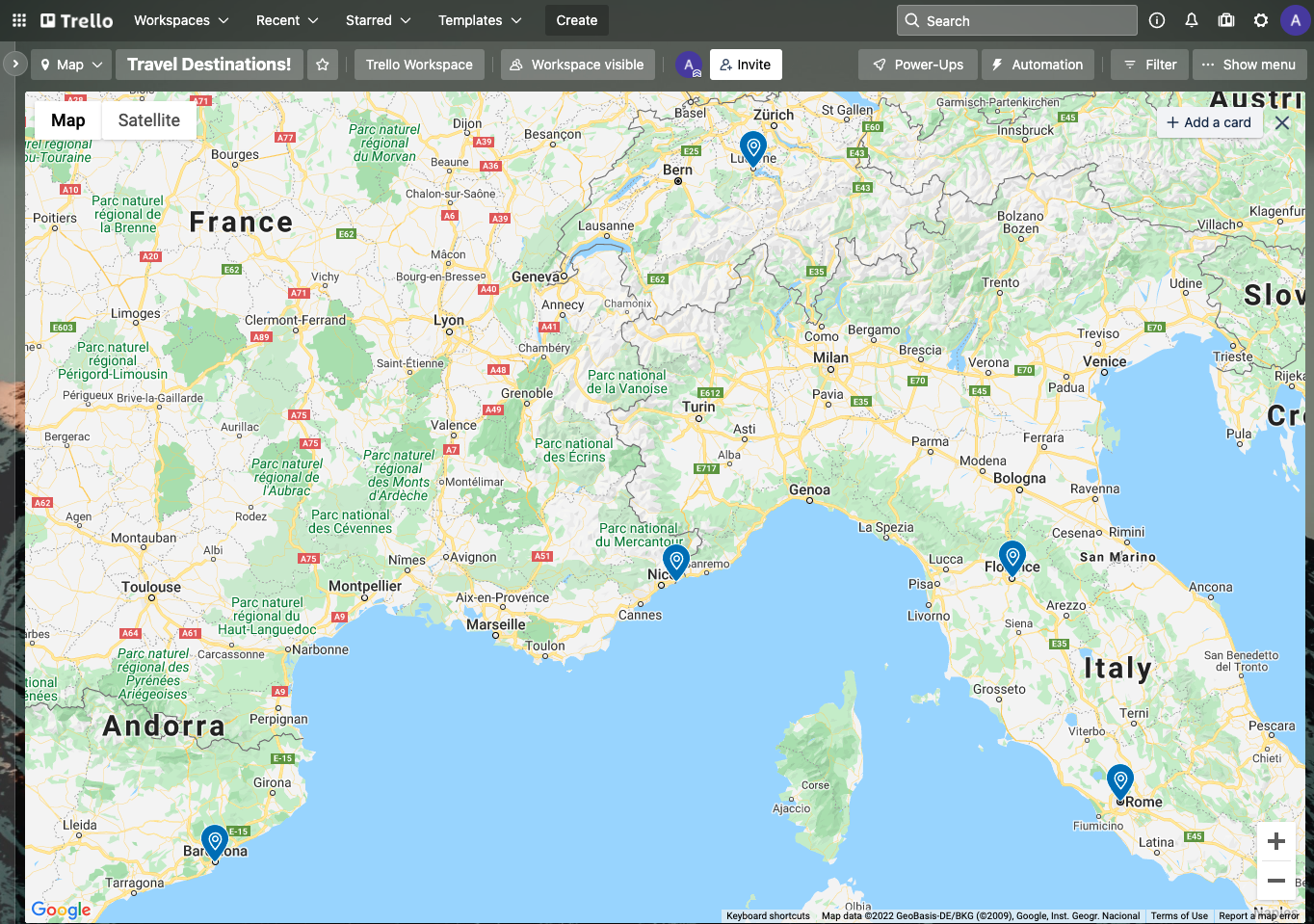The height and width of the screenshot is (924, 1314).
Task: Select the Florence map pin
Action: [x=1012, y=558]
